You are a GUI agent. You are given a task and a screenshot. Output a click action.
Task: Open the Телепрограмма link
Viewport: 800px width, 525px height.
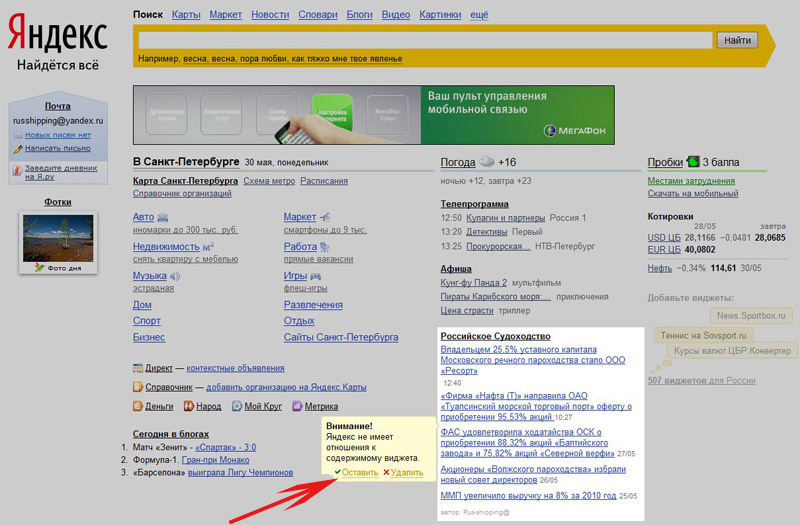point(474,204)
